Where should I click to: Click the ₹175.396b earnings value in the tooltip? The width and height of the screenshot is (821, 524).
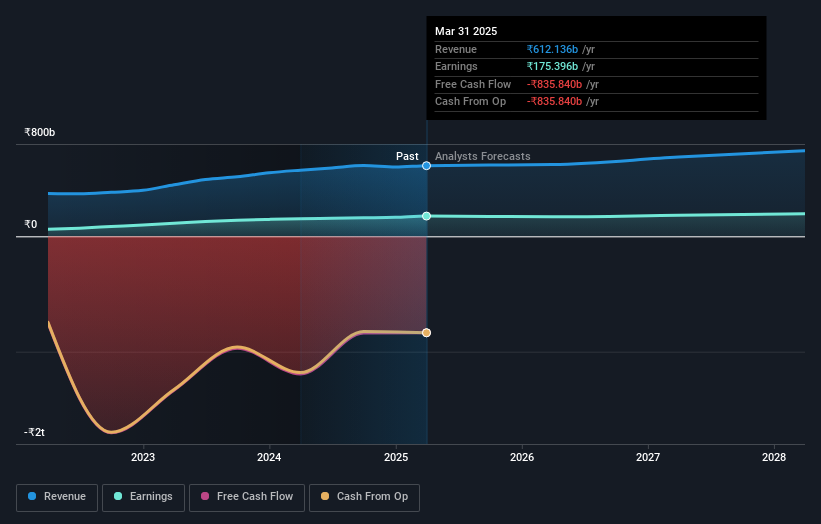point(552,66)
